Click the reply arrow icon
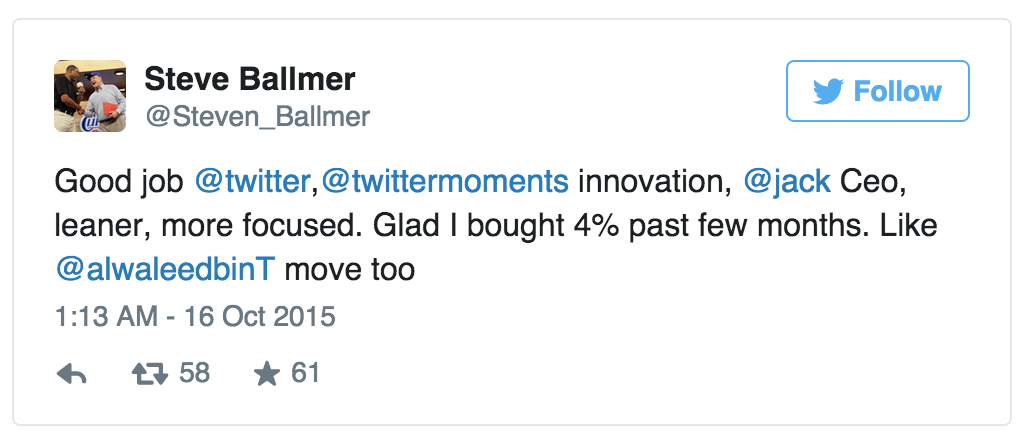This screenshot has height=448, width=1028. (72, 374)
